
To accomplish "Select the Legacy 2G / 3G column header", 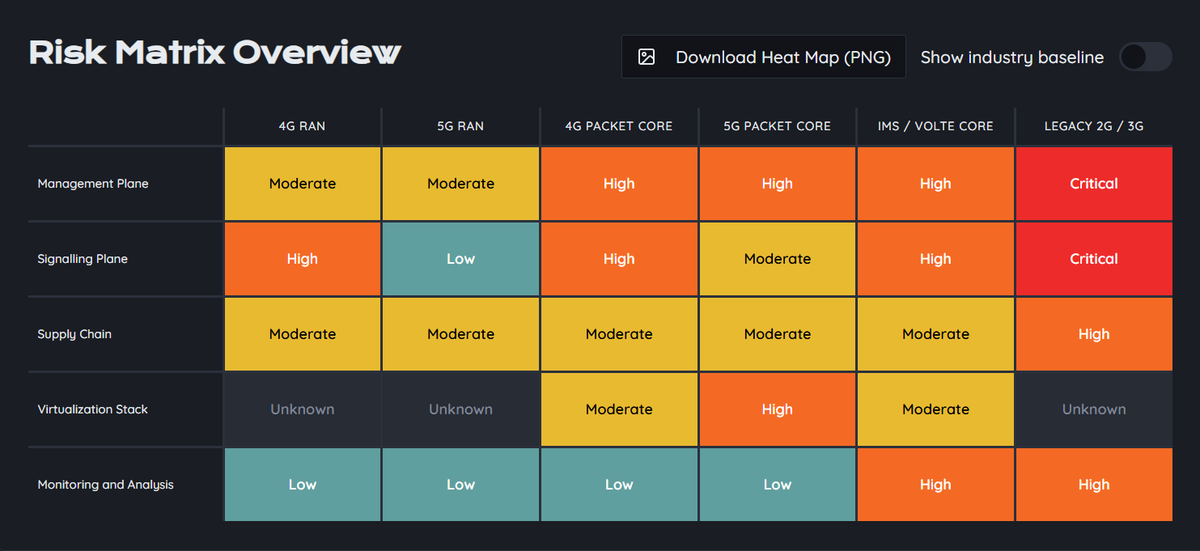I will (1094, 126).
